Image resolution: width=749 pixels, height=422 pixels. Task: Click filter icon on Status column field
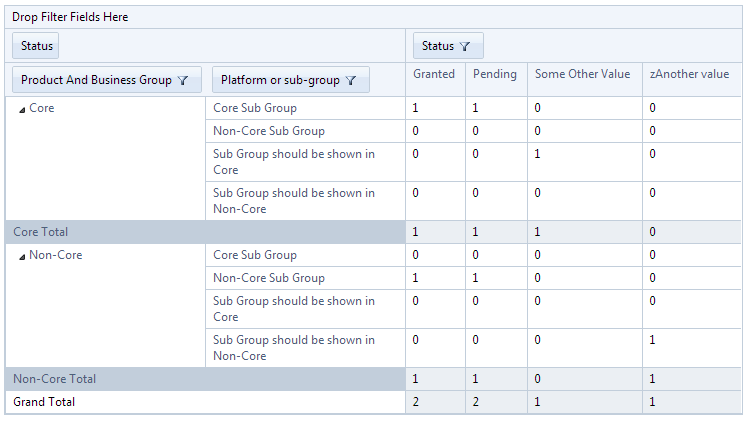click(466, 46)
